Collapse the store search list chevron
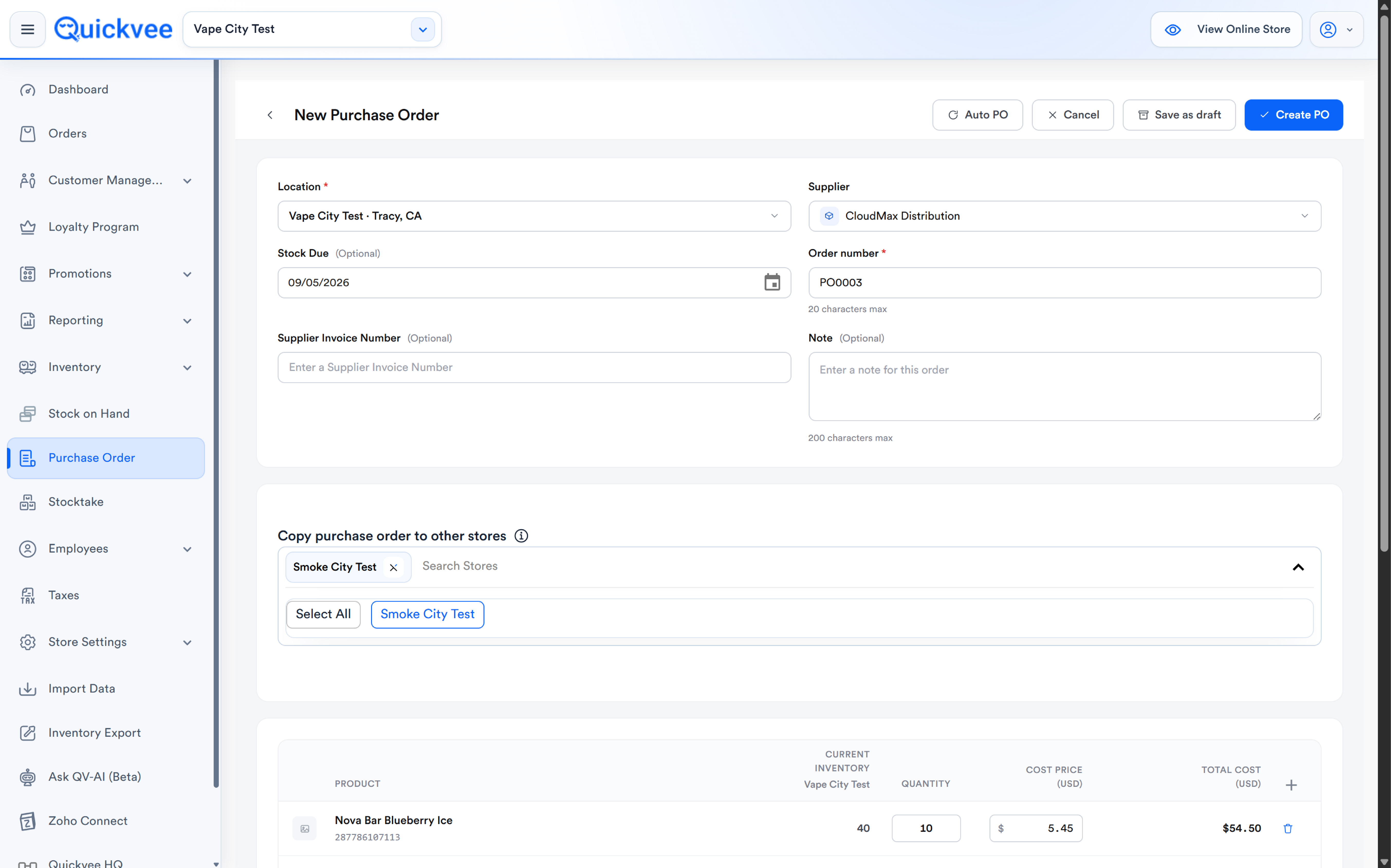1391x868 pixels. 1298,567
